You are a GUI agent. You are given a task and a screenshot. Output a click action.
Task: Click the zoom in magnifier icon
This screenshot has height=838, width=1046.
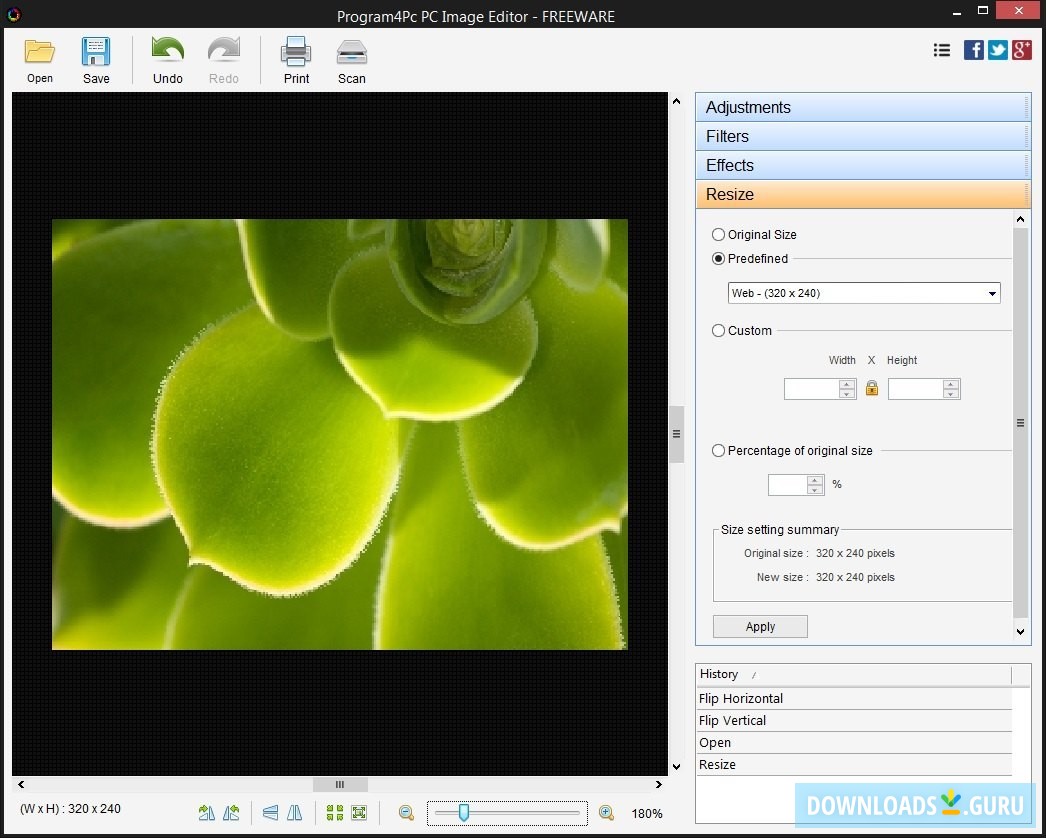606,812
